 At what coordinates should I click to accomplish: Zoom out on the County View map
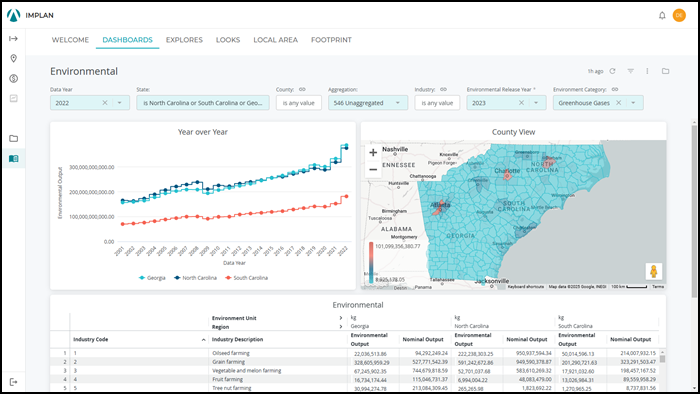(x=373, y=170)
